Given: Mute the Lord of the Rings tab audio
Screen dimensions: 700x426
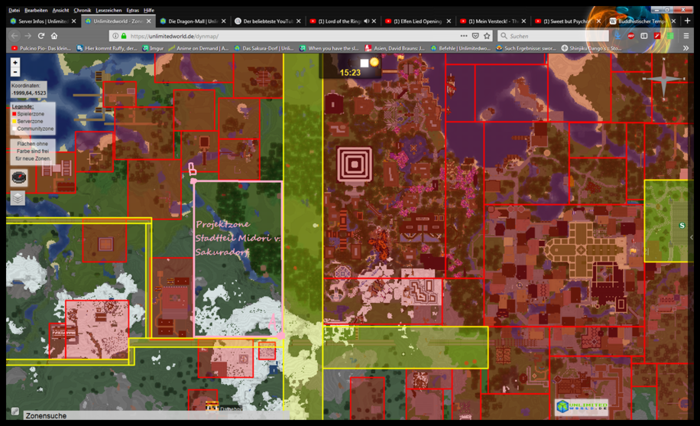Looking at the screenshot, I should point(367,21).
